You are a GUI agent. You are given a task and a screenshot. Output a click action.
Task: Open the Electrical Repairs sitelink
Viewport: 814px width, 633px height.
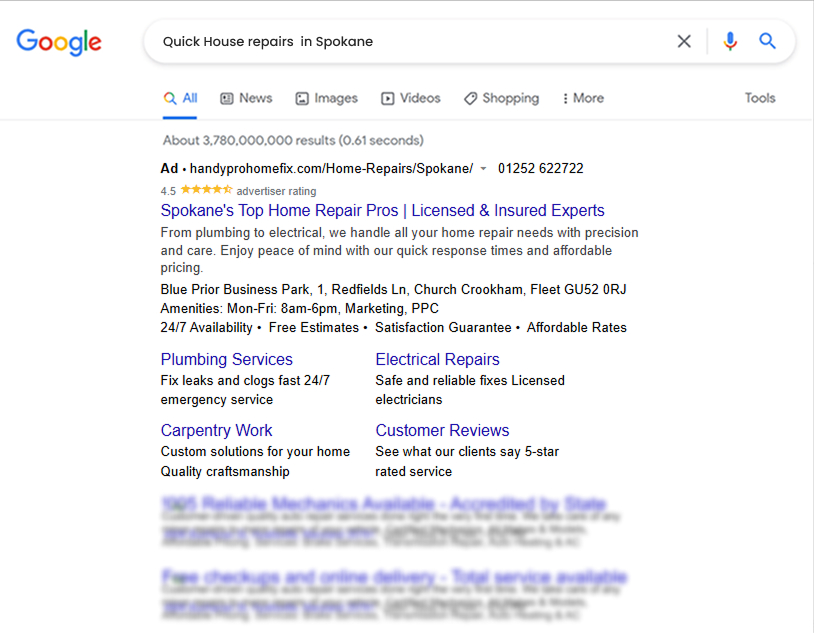pos(437,359)
